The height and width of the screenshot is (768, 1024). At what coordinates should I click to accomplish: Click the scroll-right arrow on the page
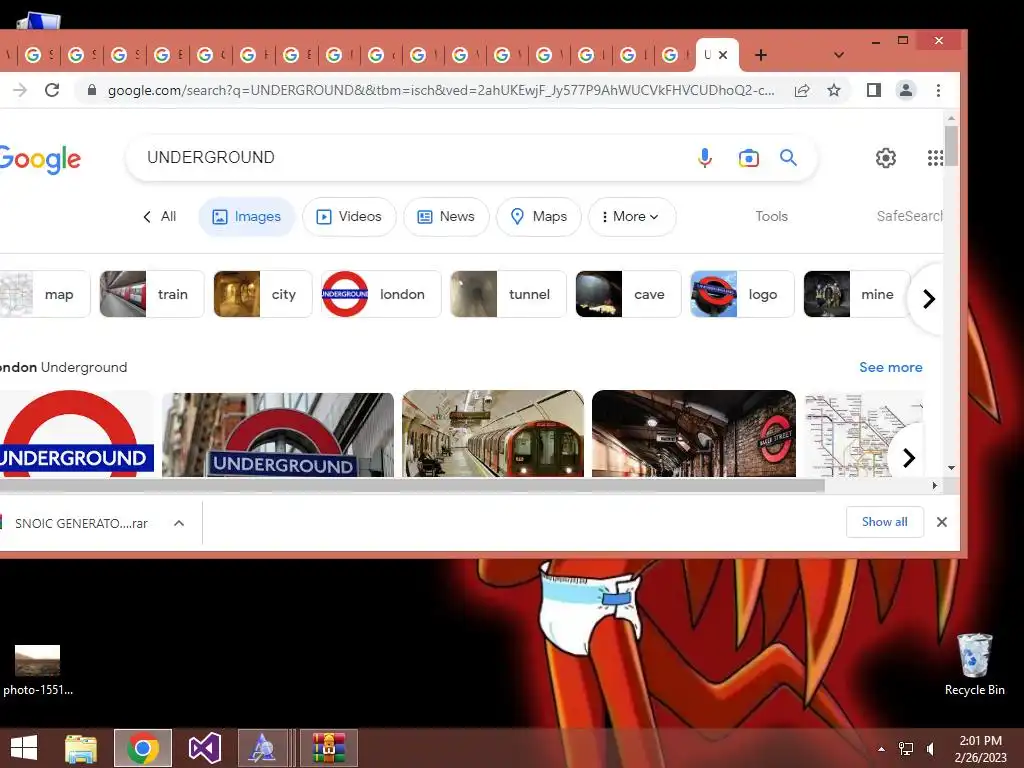pos(935,485)
